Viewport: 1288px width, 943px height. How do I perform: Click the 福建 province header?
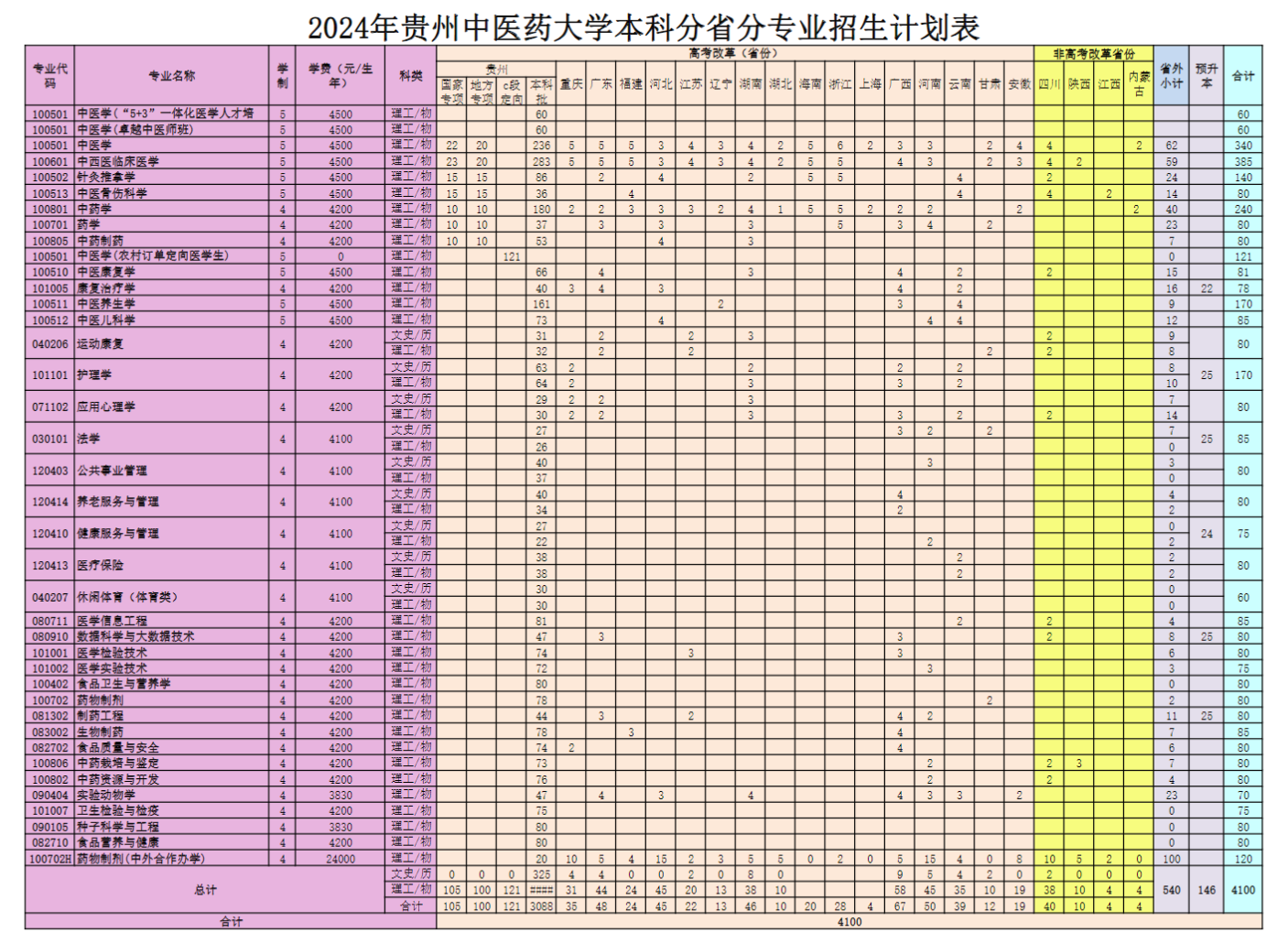click(631, 84)
